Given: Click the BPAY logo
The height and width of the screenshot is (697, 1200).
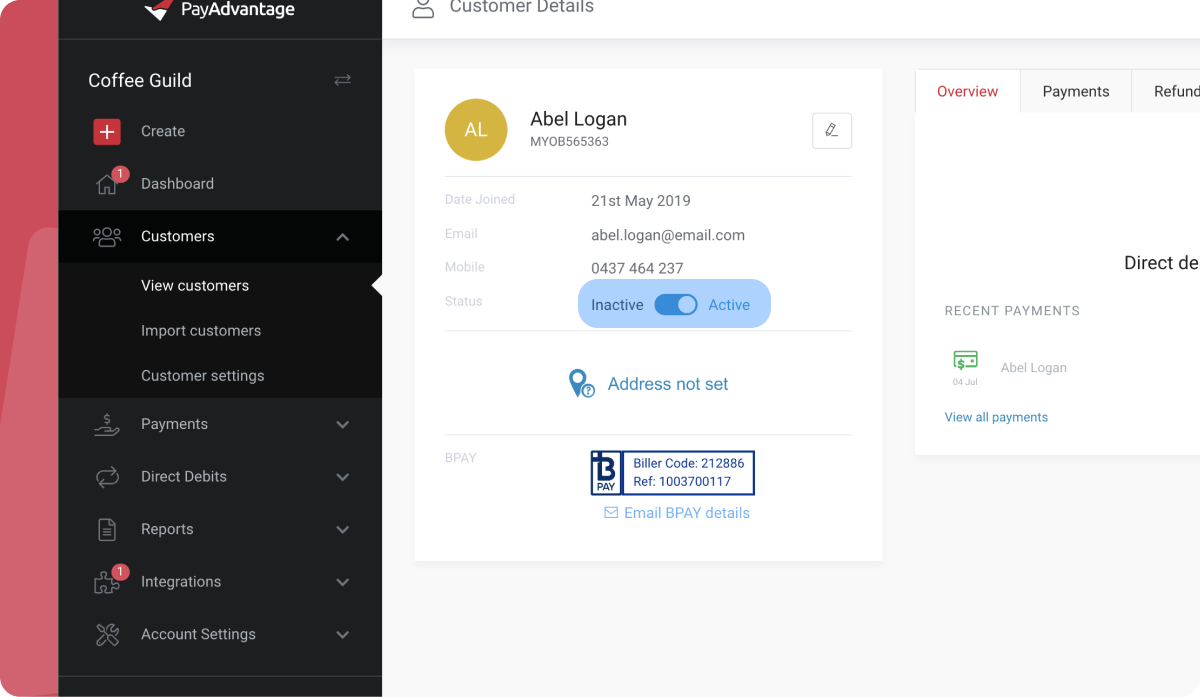Looking at the screenshot, I should click(606, 473).
